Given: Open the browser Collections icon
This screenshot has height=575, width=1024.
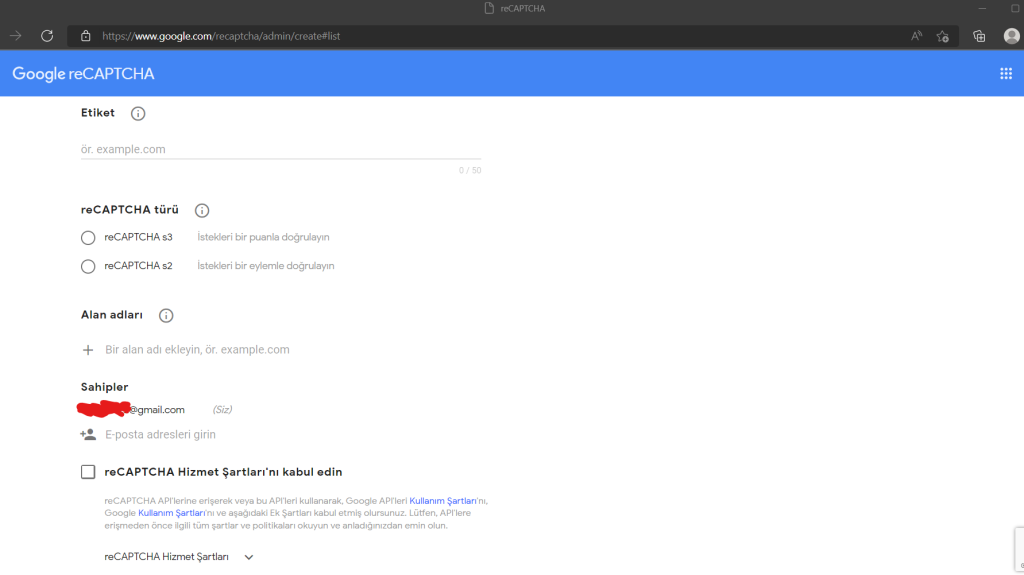Looking at the screenshot, I should tap(979, 36).
